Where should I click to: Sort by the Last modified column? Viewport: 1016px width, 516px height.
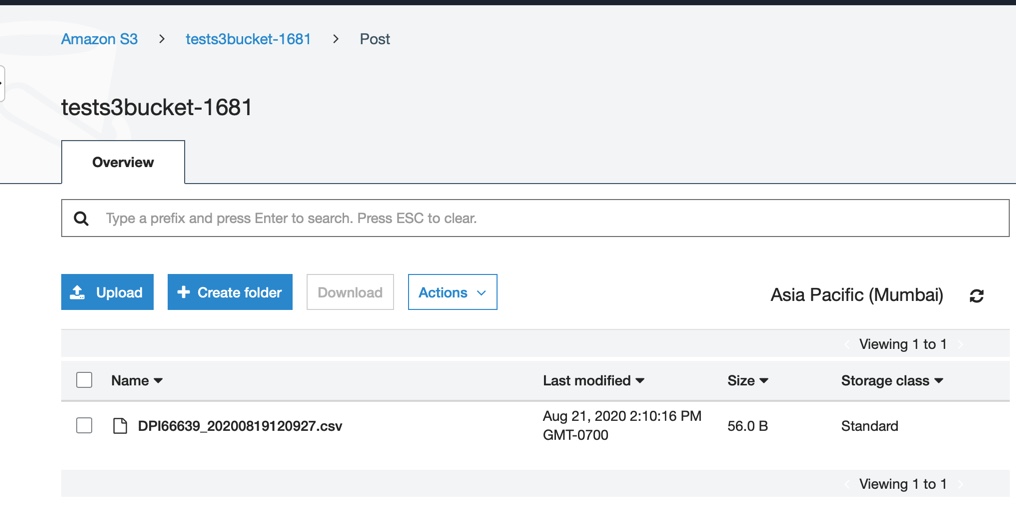[594, 381]
